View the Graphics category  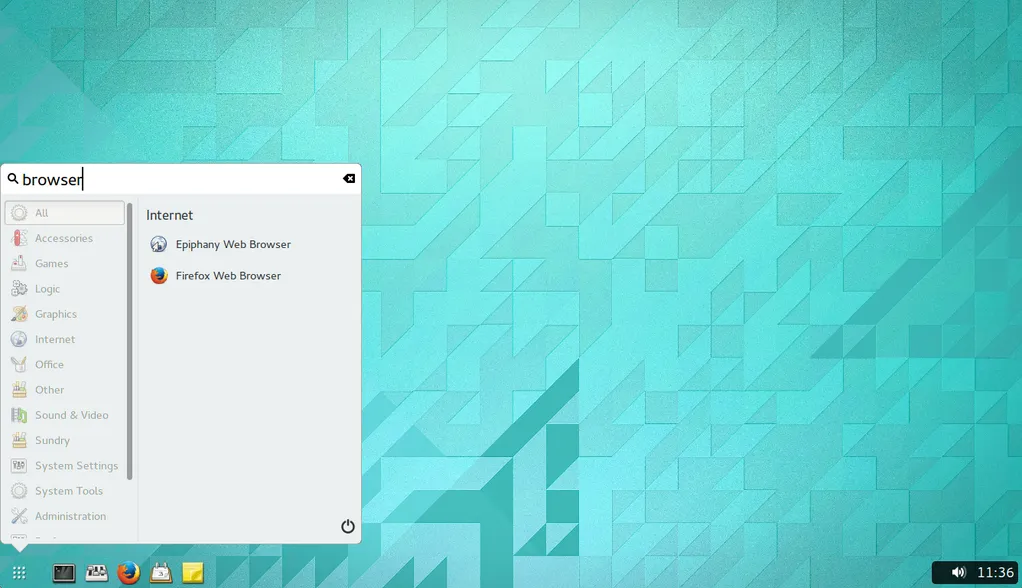click(57, 313)
